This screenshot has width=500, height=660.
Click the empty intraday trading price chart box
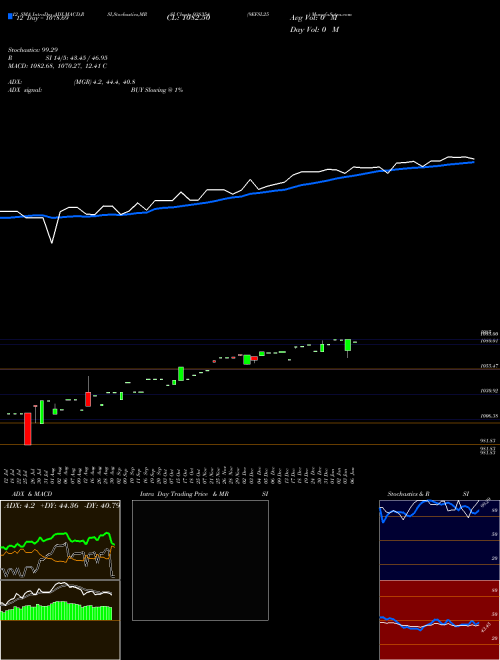tap(200, 560)
